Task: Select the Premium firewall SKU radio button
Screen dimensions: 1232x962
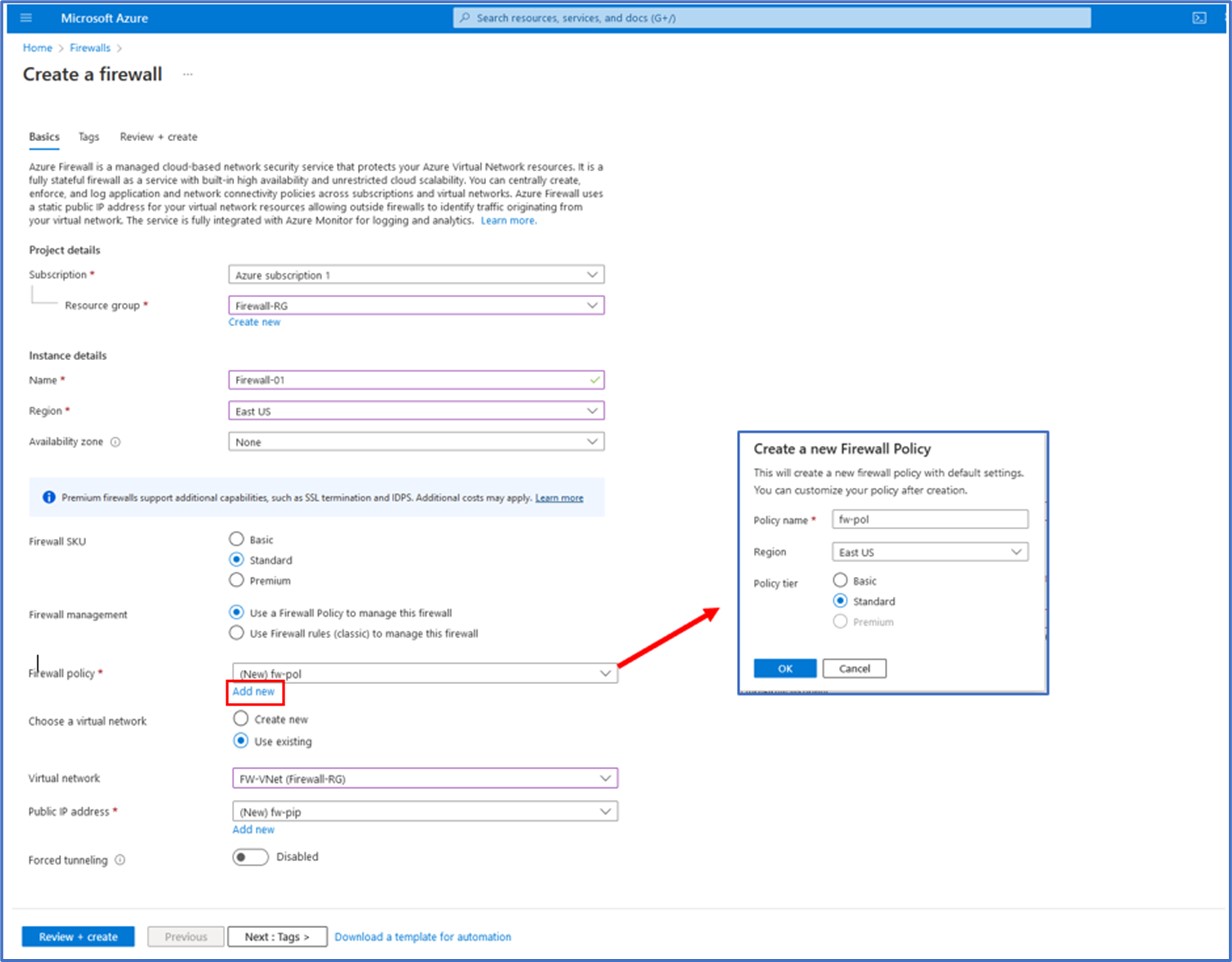Action: coord(237,580)
